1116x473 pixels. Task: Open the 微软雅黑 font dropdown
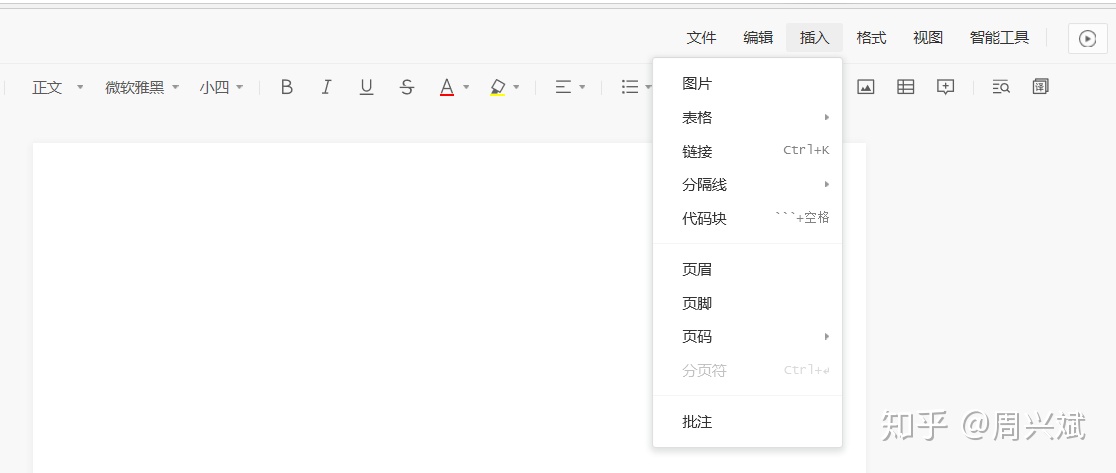[142, 87]
